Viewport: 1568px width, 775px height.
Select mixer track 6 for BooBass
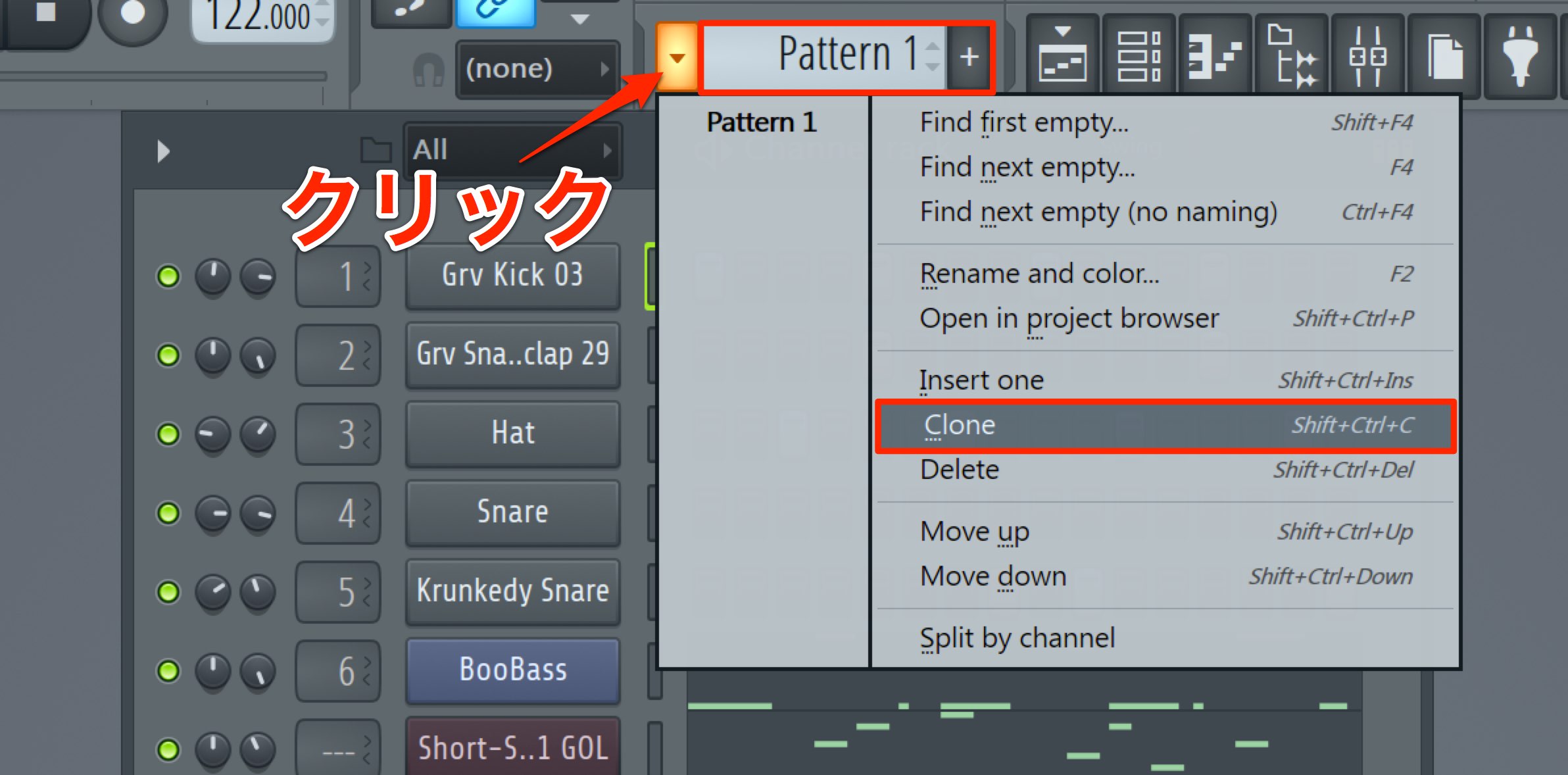[x=338, y=671]
